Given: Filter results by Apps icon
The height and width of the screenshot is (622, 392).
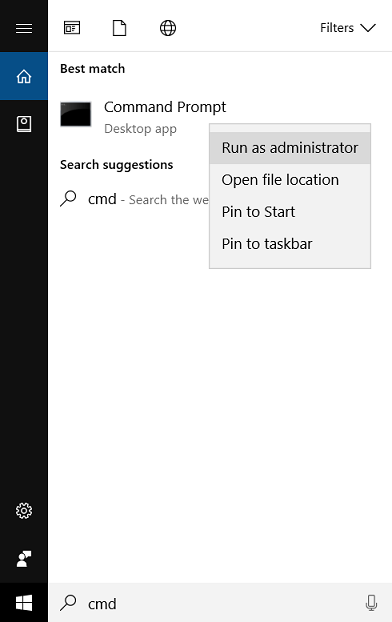Looking at the screenshot, I should 72,28.
